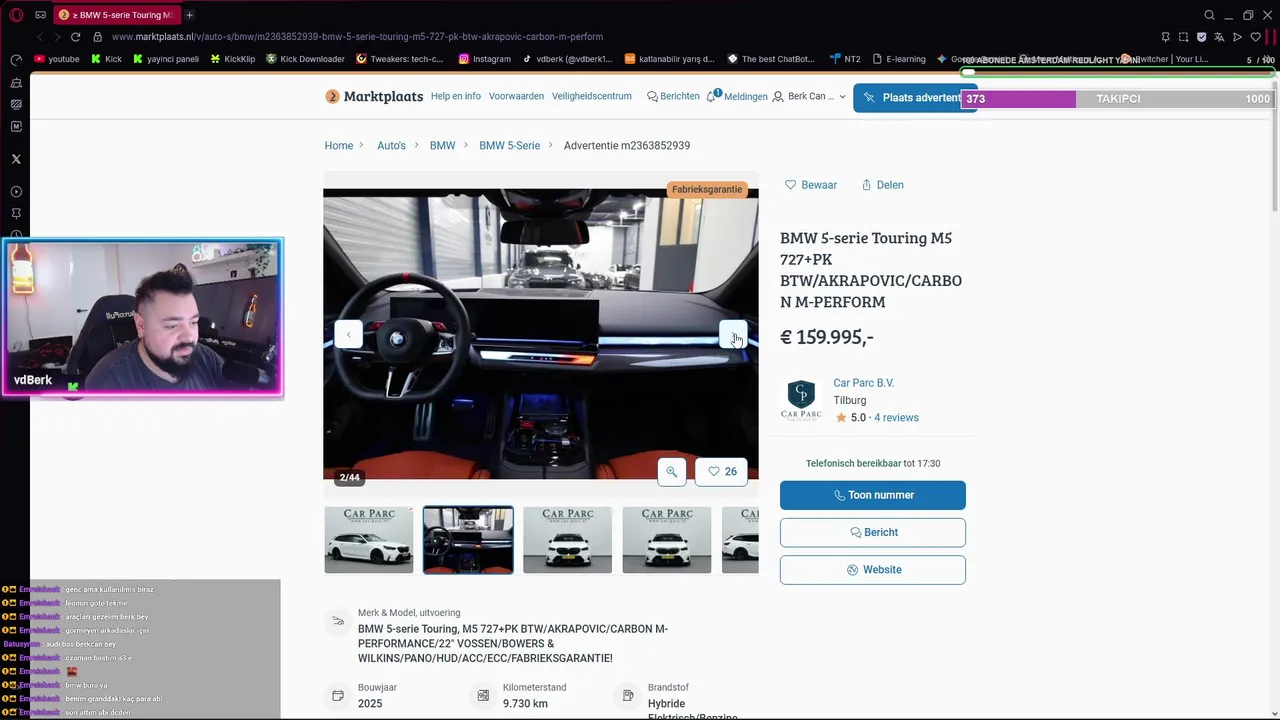Screen dimensions: 1280x720
Task: Open the player send icon in address bar
Action: [x=1237, y=37]
